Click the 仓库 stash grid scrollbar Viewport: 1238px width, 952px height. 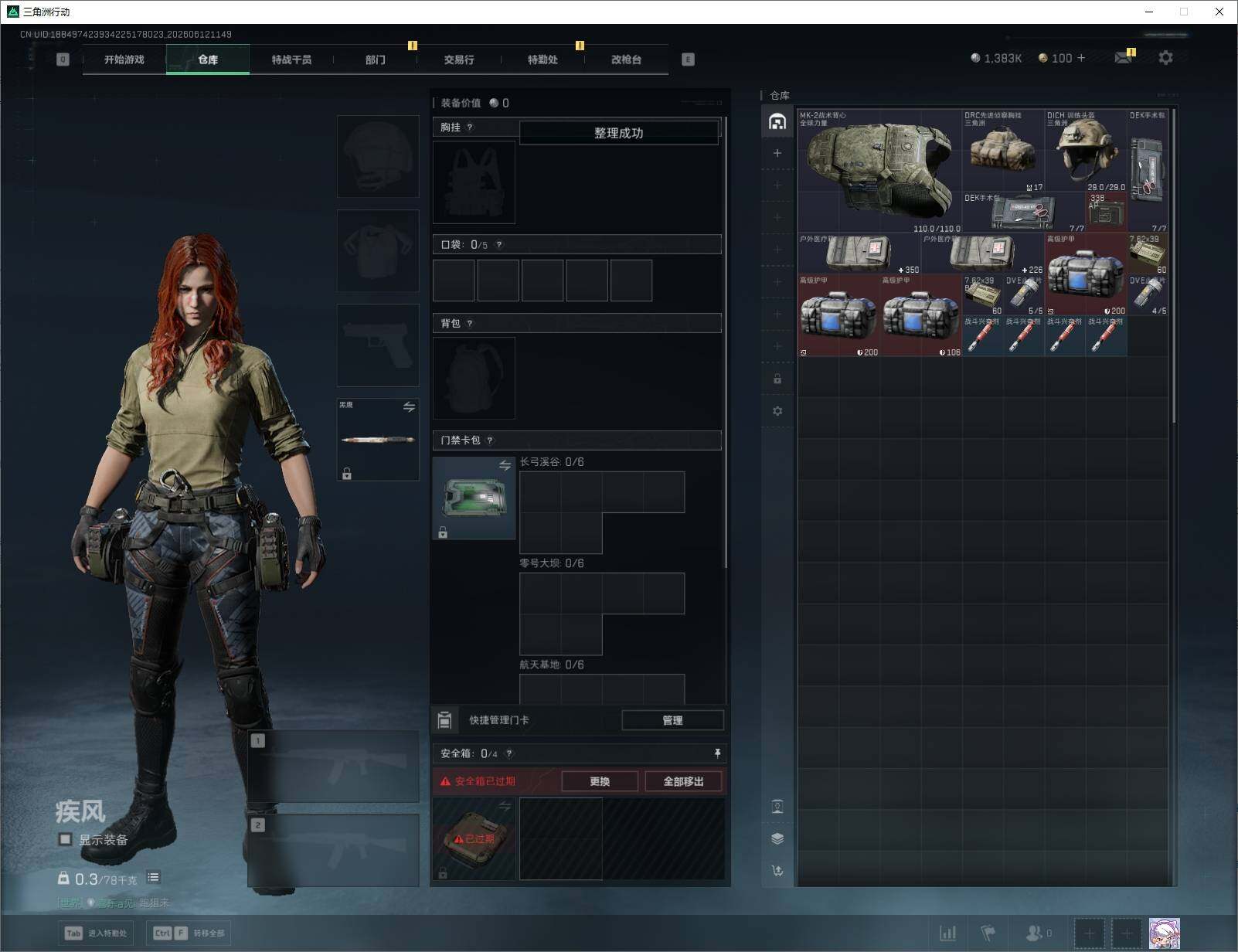point(1174,266)
